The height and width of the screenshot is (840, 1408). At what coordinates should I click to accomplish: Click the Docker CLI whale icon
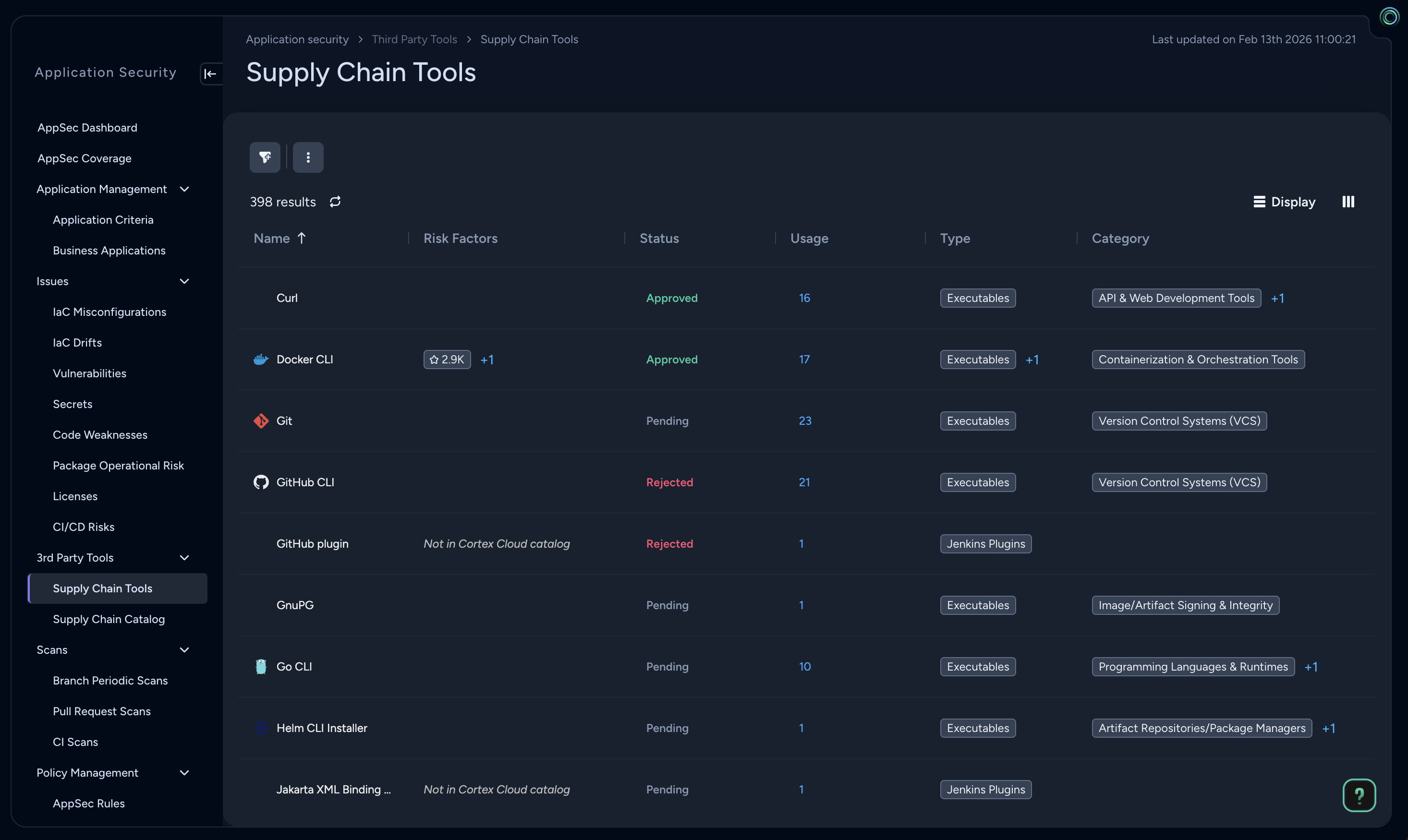coord(260,360)
